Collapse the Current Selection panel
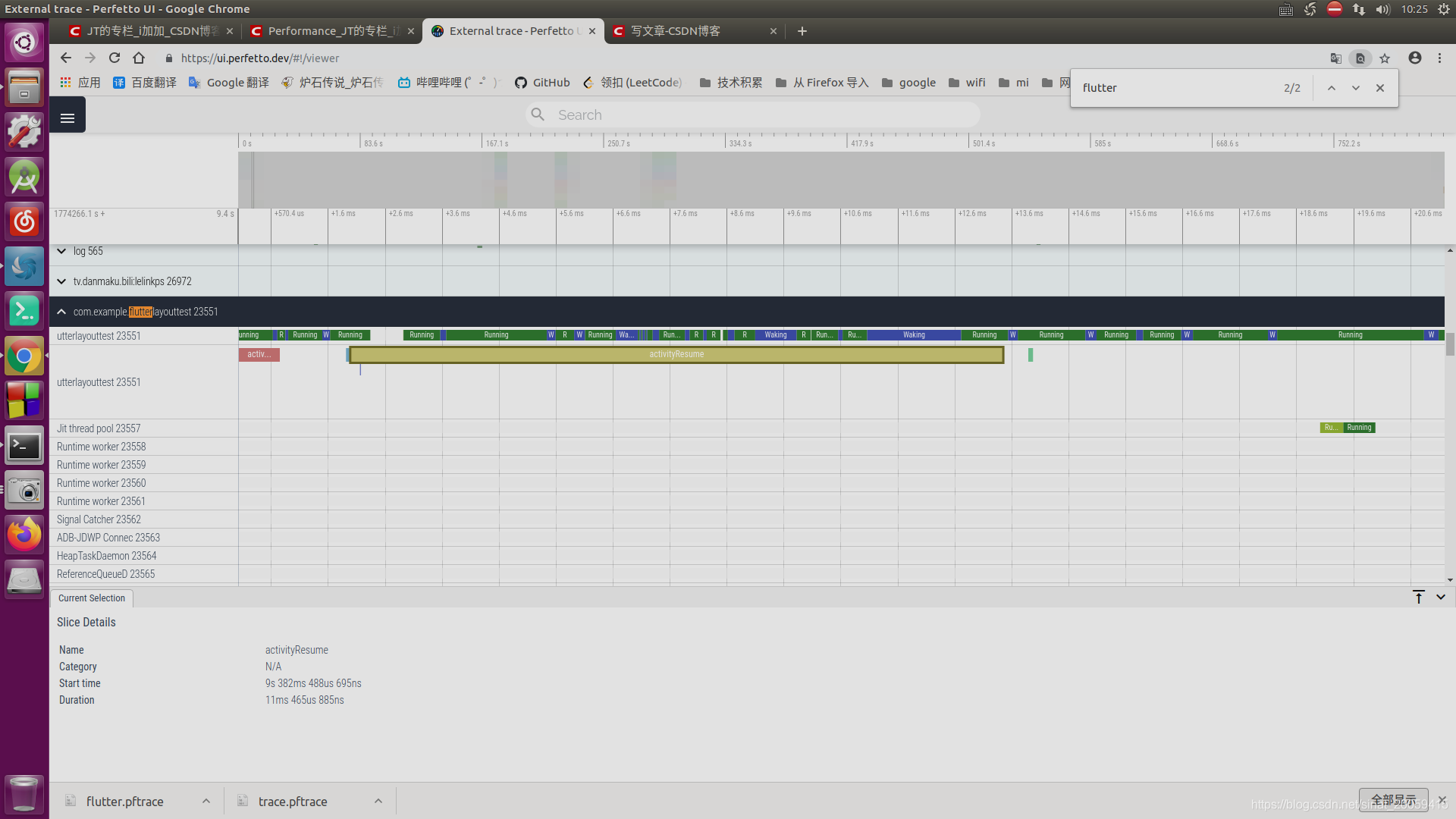The width and height of the screenshot is (1456, 819). 1441,598
